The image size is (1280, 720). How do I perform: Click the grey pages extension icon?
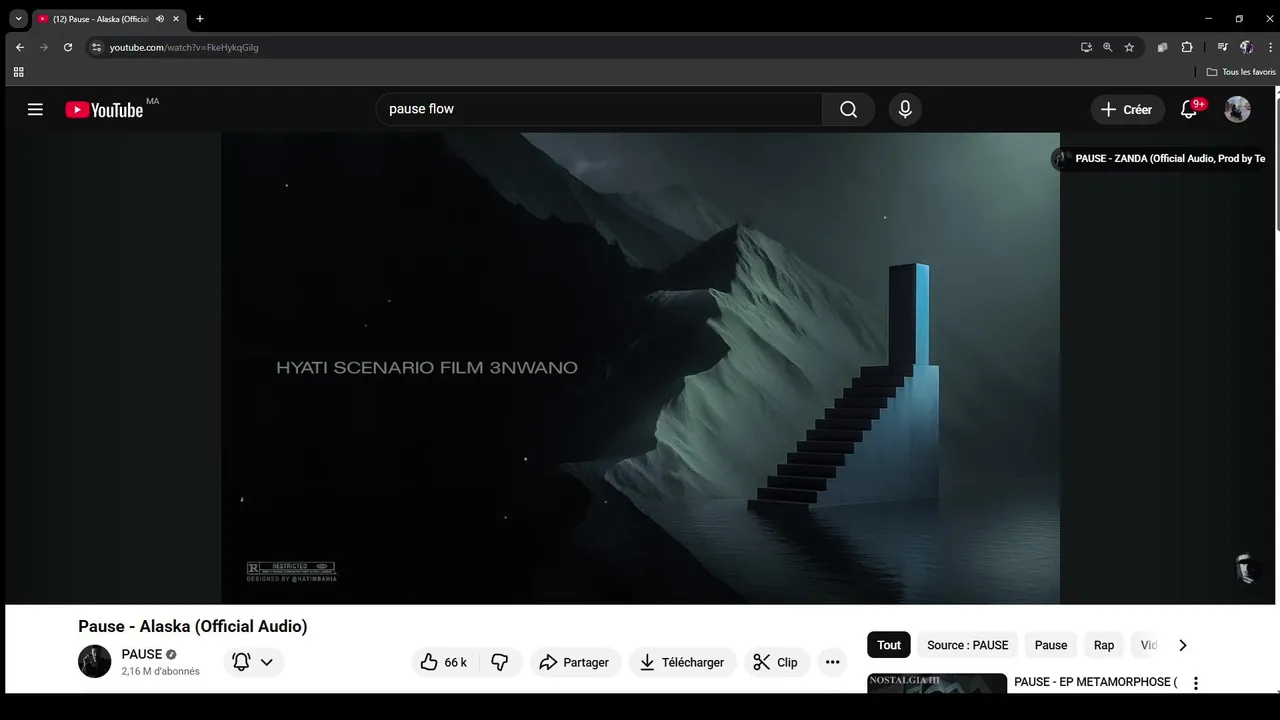coord(1162,47)
